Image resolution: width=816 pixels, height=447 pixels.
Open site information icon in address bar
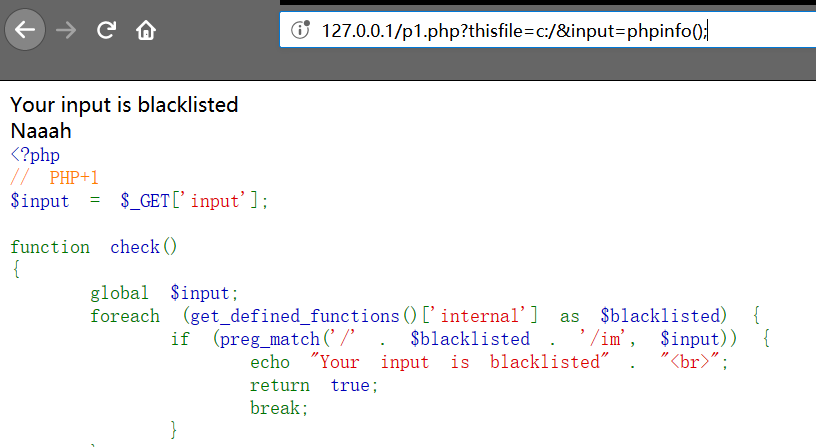[x=300, y=30]
